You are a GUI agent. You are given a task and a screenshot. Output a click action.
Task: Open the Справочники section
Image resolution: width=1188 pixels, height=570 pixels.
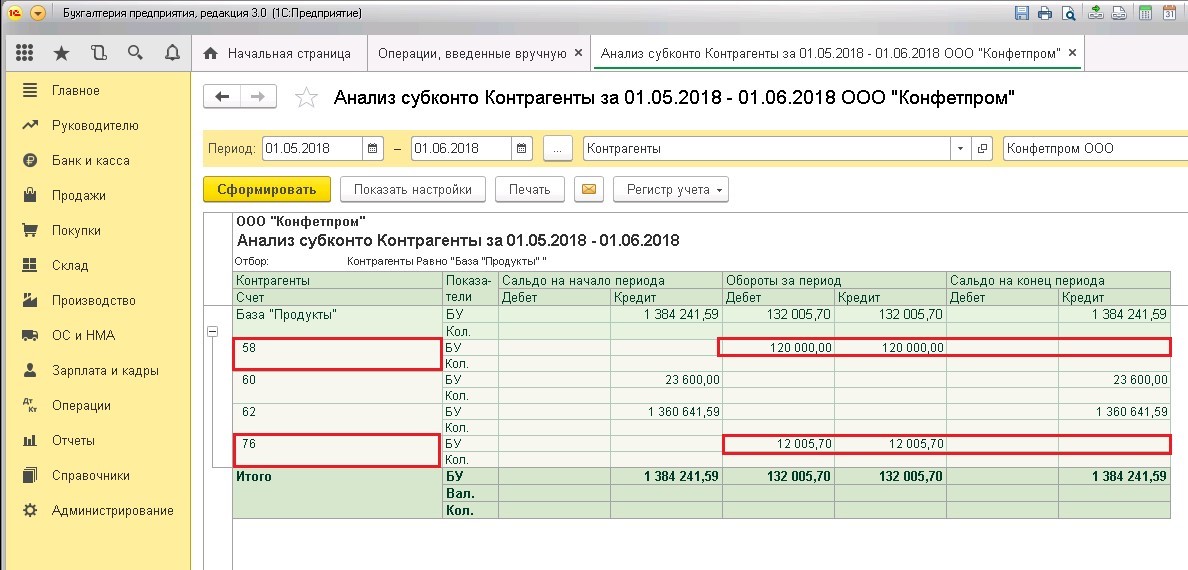point(90,475)
